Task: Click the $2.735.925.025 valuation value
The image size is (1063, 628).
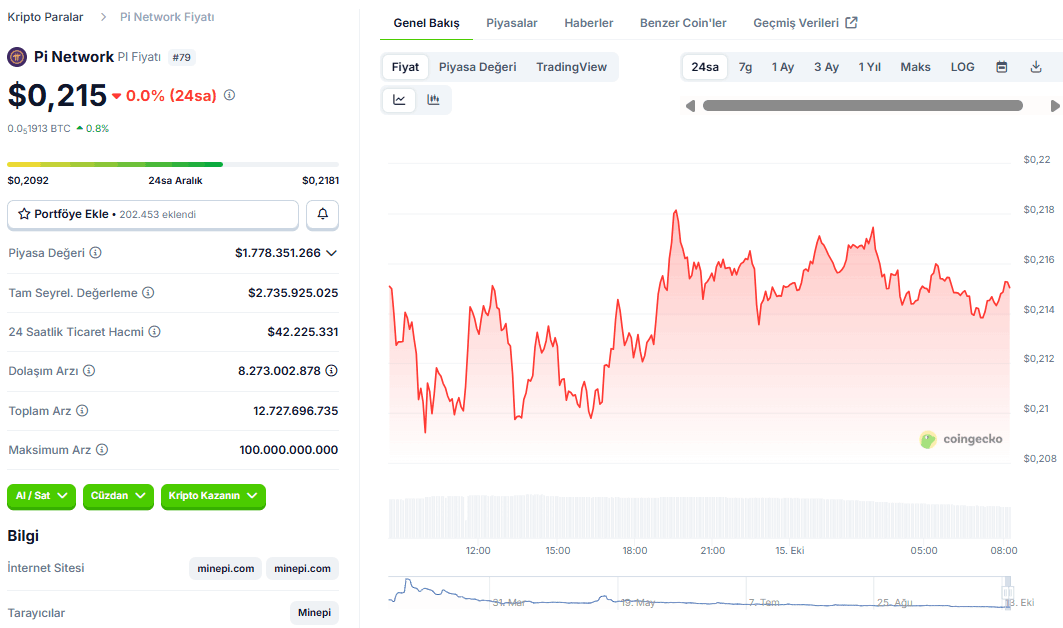Action: click(294, 292)
